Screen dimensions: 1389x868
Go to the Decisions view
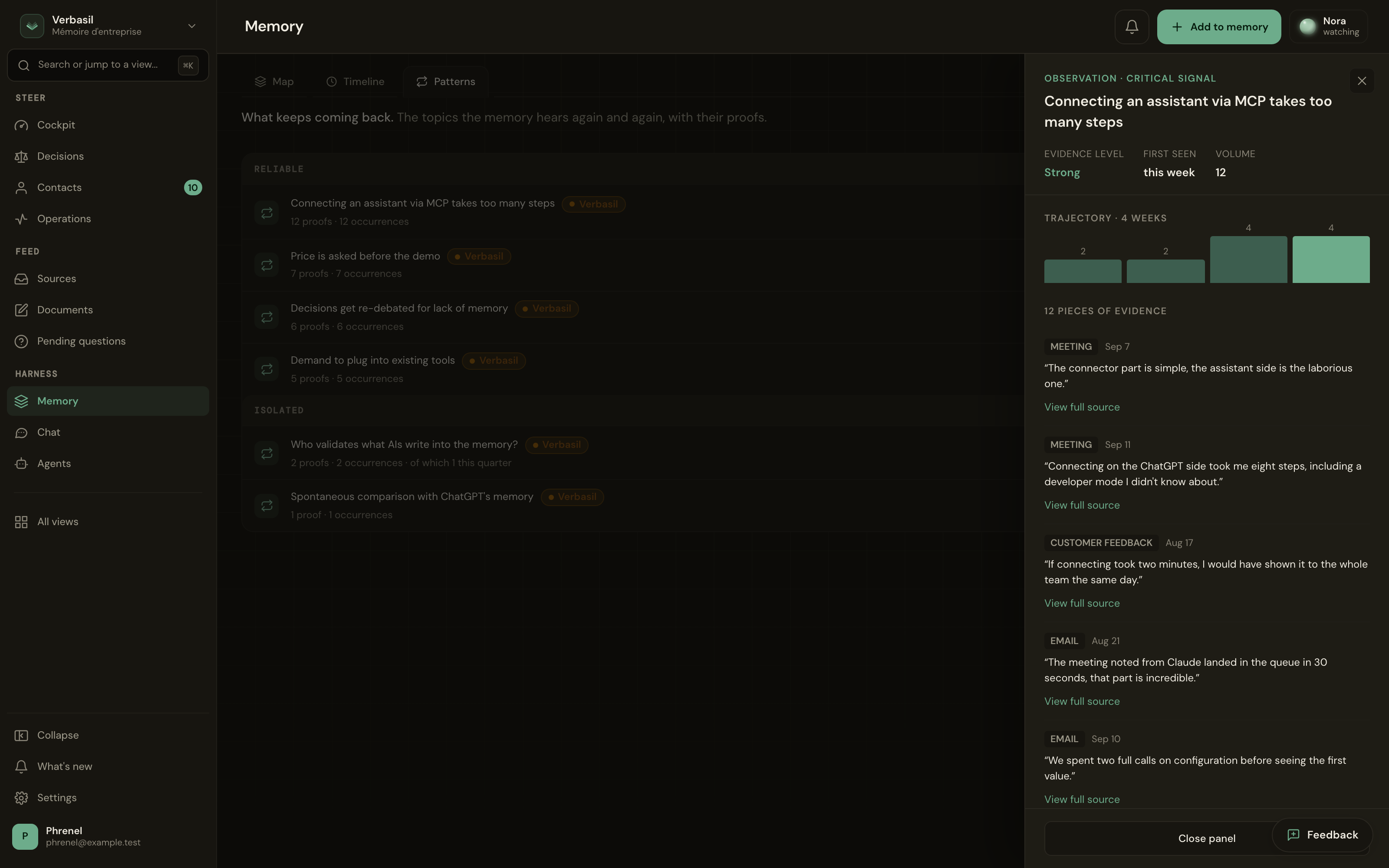click(108, 156)
